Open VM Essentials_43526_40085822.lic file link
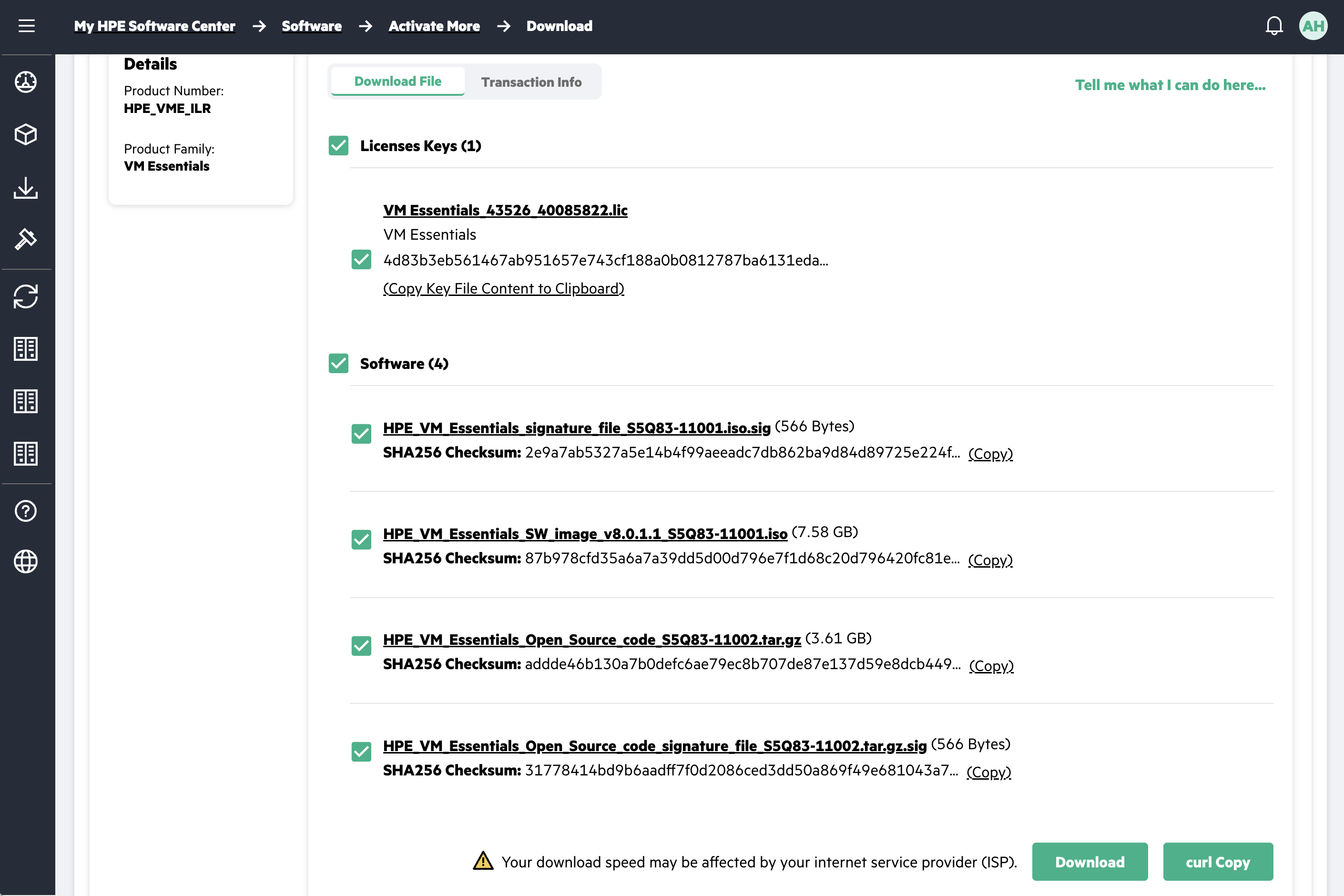This screenshot has width=1344, height=896. [x=505, y=210]
